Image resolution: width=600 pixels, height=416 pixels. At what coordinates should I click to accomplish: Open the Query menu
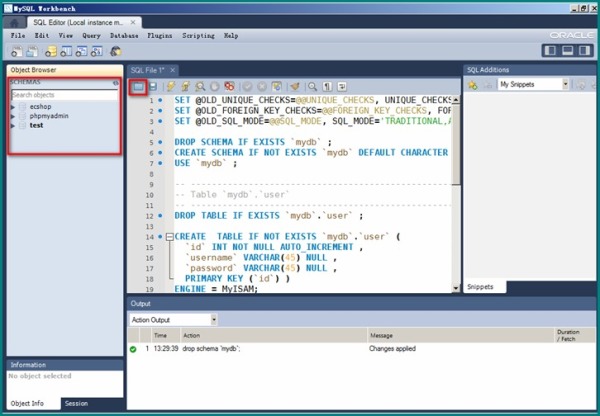point(91,36)
